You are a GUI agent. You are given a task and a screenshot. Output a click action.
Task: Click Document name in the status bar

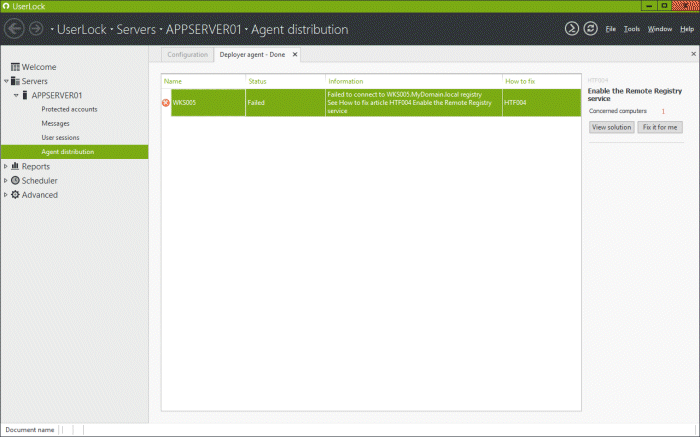29,430
